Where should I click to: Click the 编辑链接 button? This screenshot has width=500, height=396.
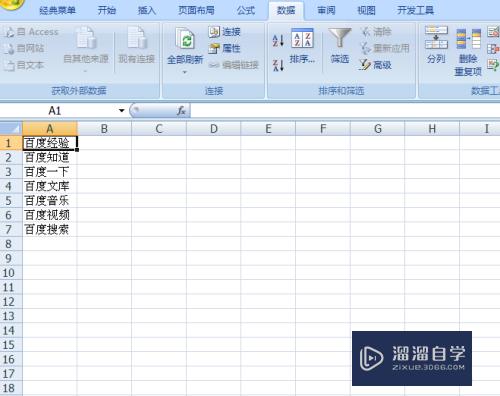pyautogui.click(x=234, y=65)
